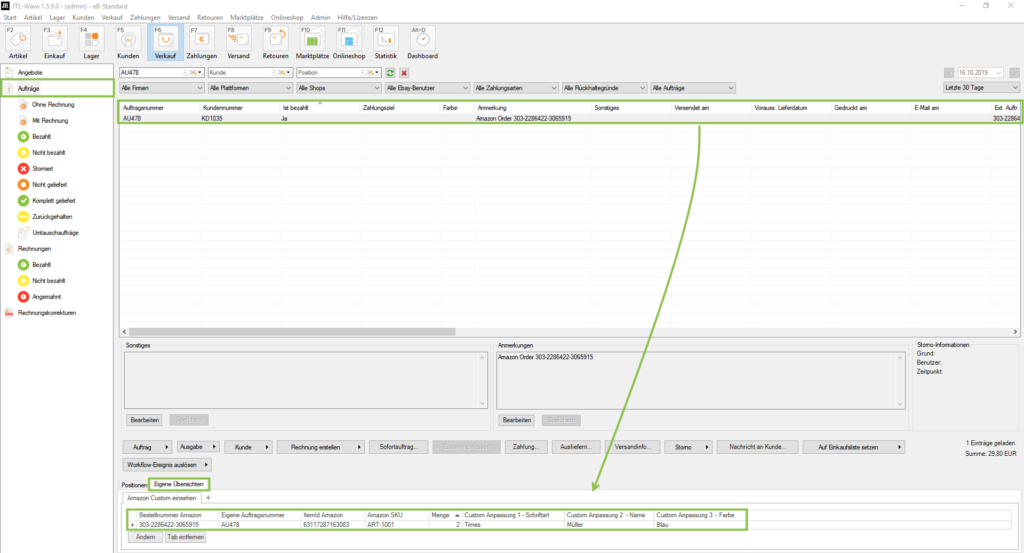Select Komplett geliefert in the sidebar

click(53, 200)
